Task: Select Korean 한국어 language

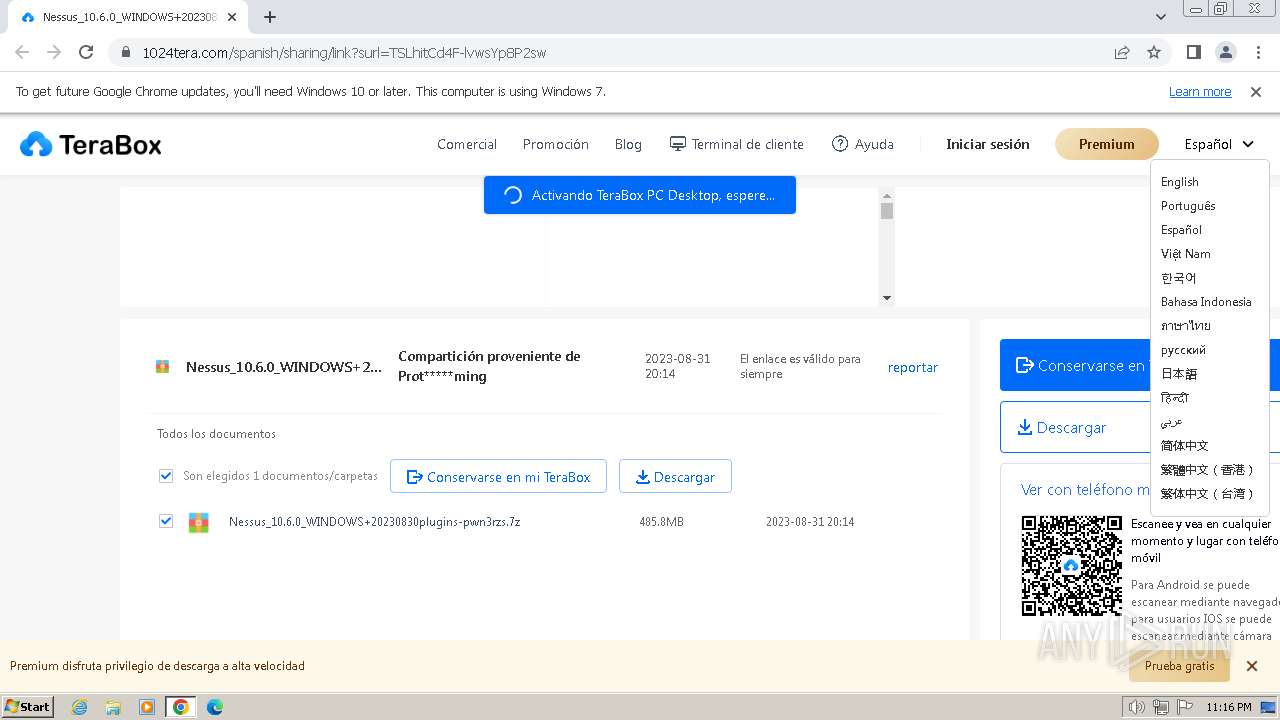Action: [x=1178, y=278]
